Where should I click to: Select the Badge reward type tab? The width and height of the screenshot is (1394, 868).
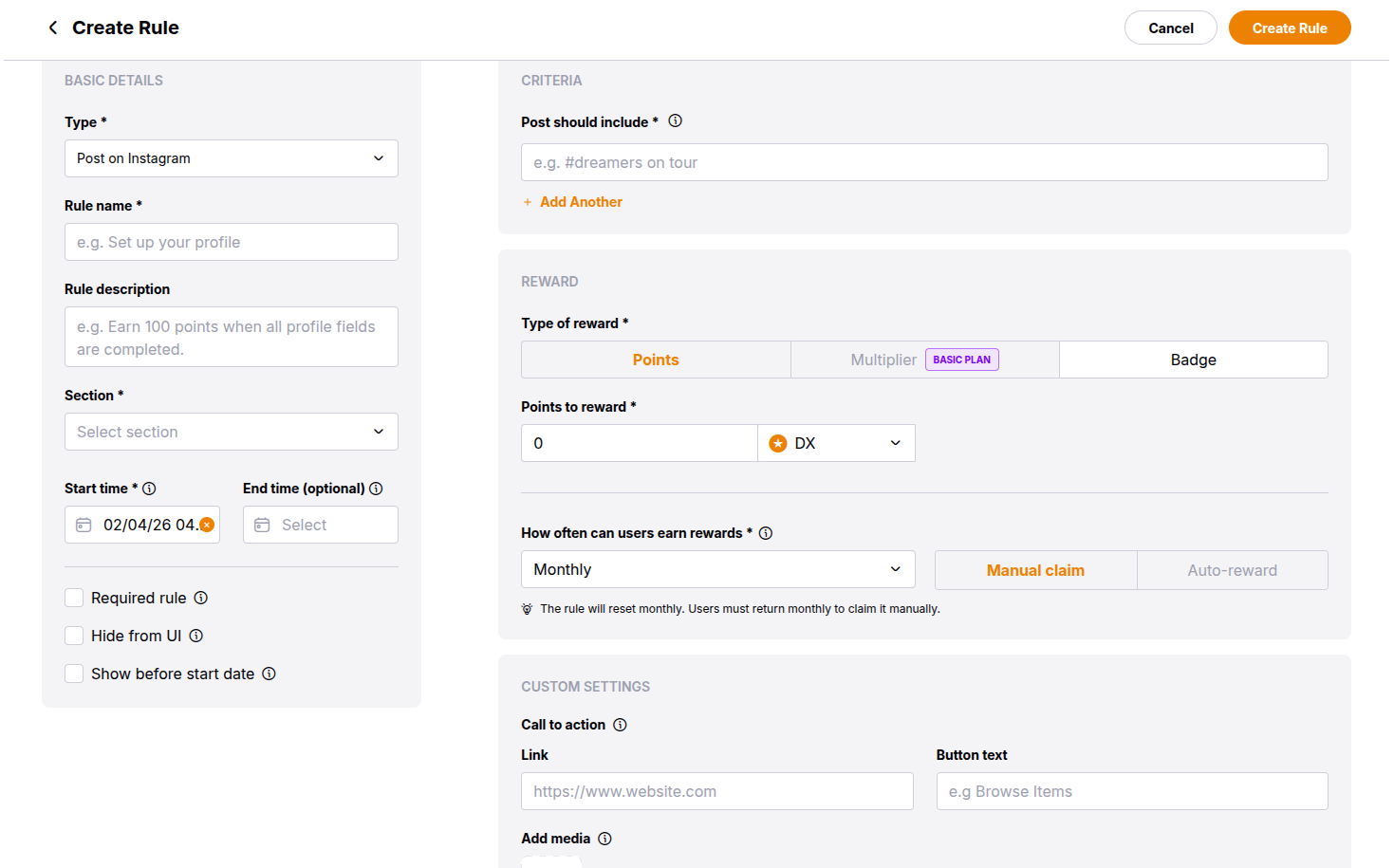(1193, 360)
